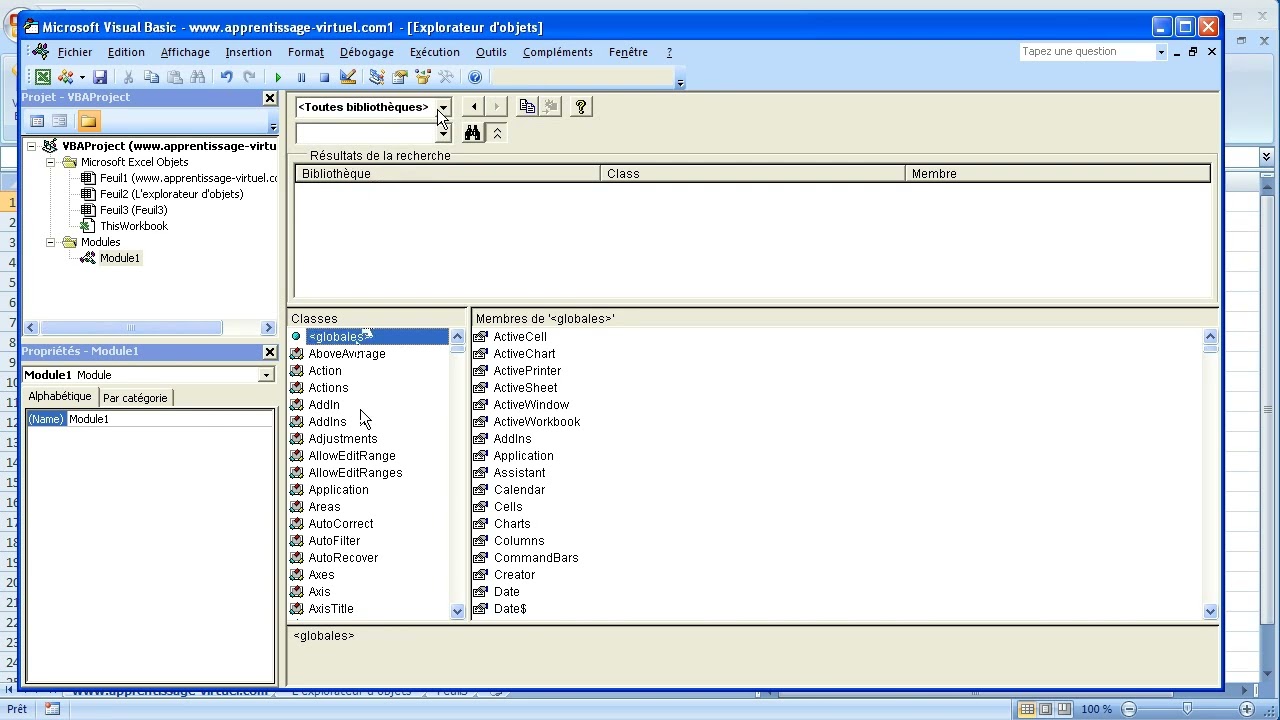
Task: Click Copy to Clipboard icon in Object Browser
Action: (527, 107)
